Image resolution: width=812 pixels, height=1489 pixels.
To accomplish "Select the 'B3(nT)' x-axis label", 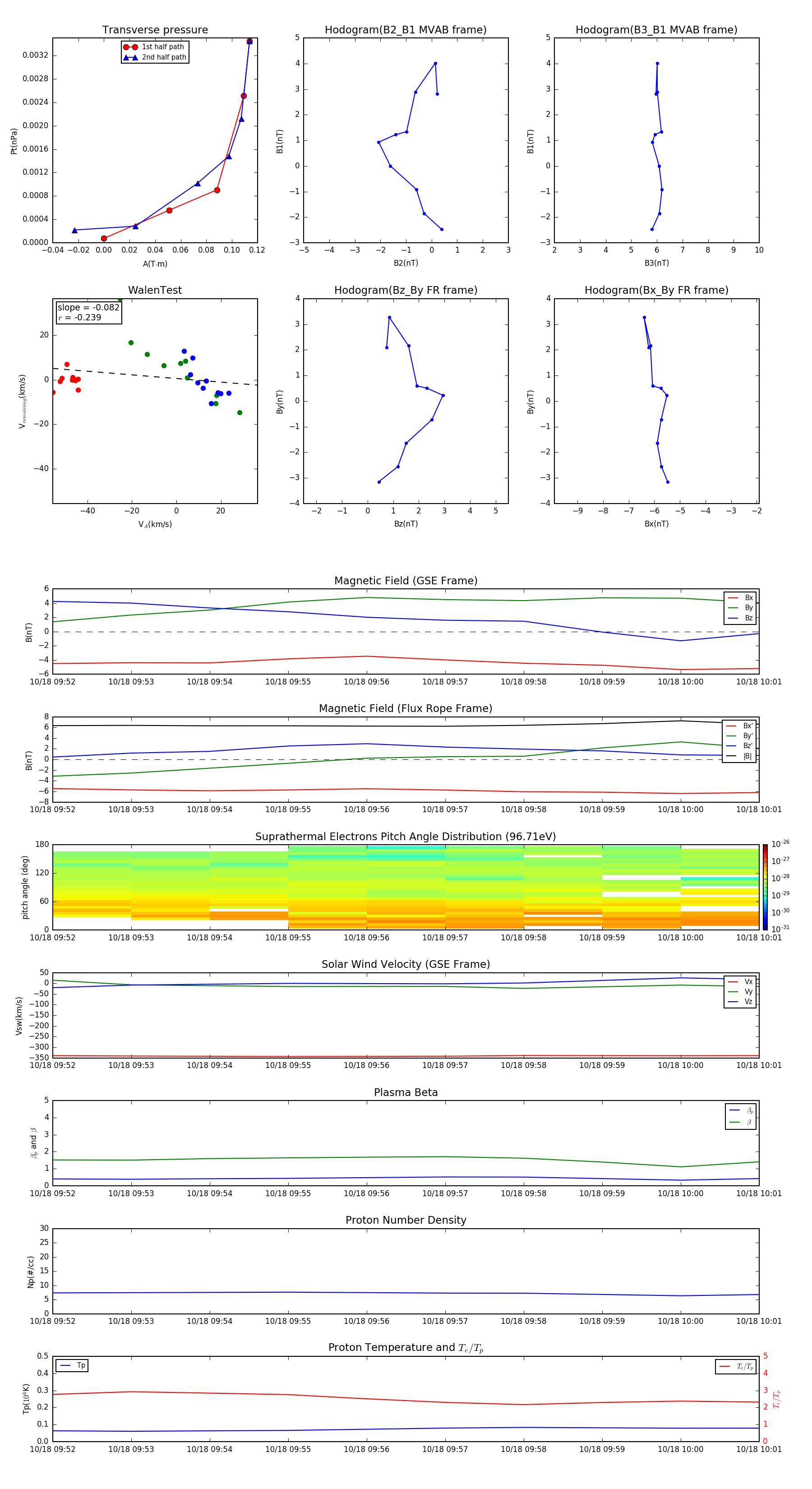I will pos(656,263).
